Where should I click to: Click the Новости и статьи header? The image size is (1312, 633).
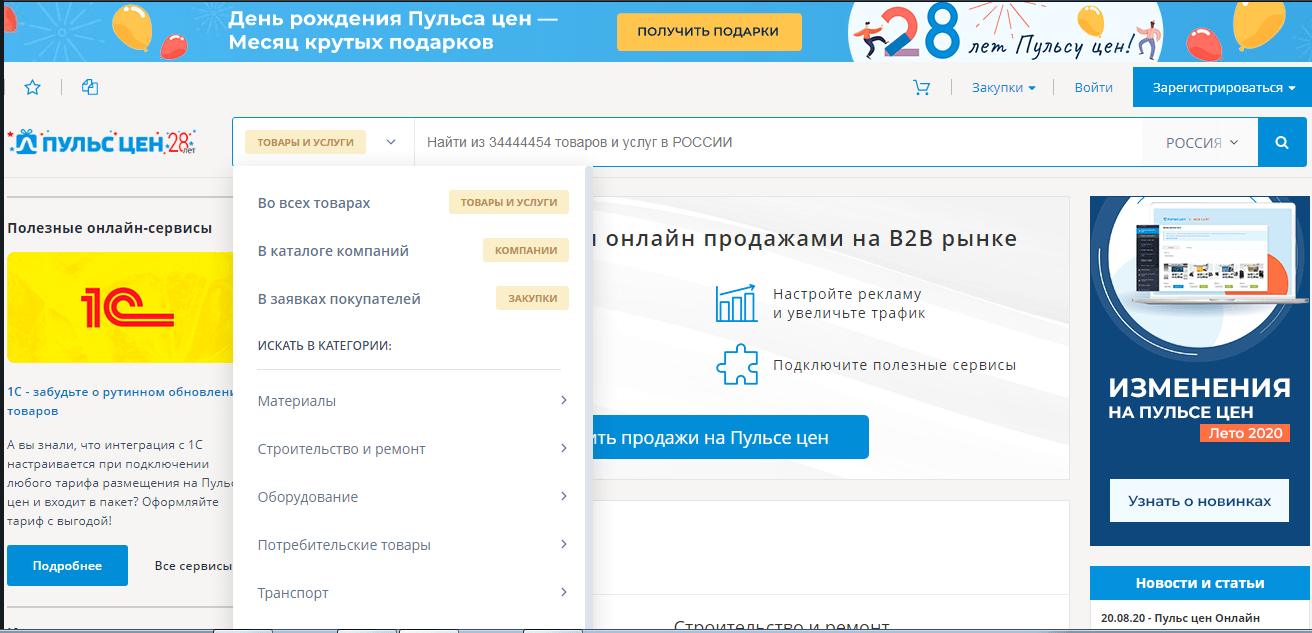(1199, 583)
